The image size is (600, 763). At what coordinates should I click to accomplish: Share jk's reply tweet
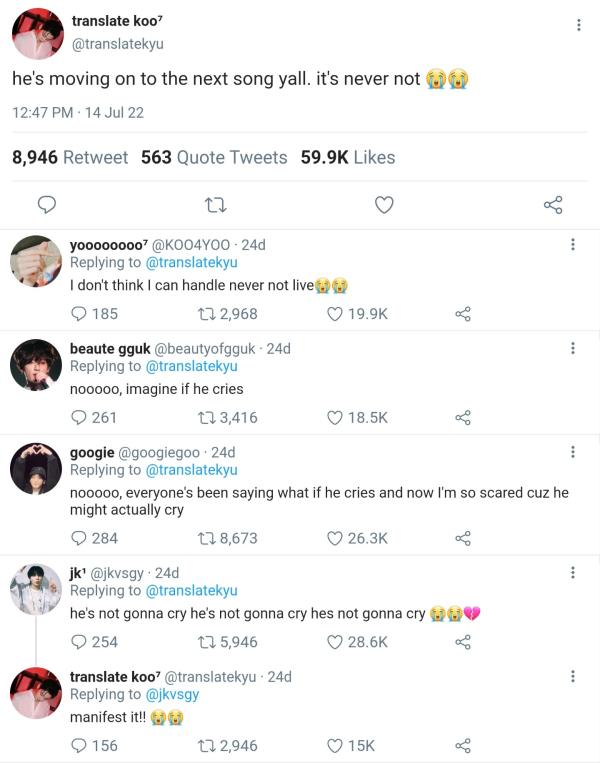pos(462,642)
